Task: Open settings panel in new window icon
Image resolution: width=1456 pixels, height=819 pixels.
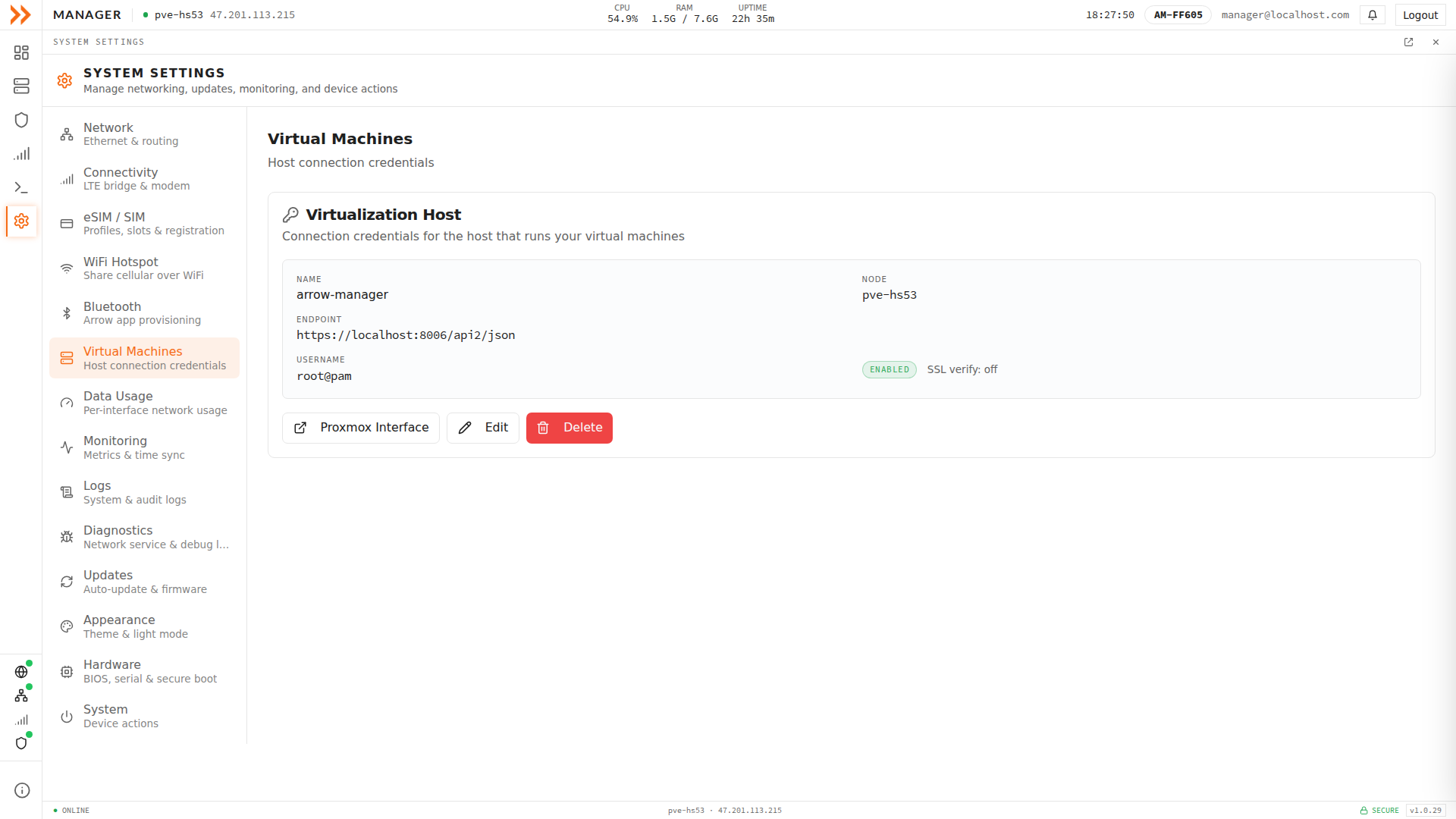Action: click(1408, 42)
